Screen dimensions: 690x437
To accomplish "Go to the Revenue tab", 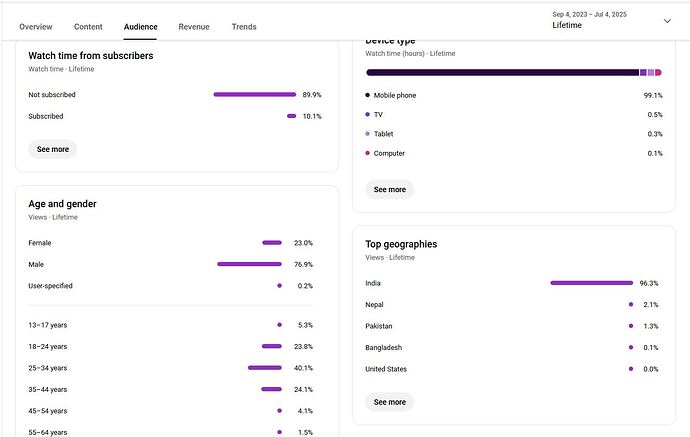I will (194, 27).
